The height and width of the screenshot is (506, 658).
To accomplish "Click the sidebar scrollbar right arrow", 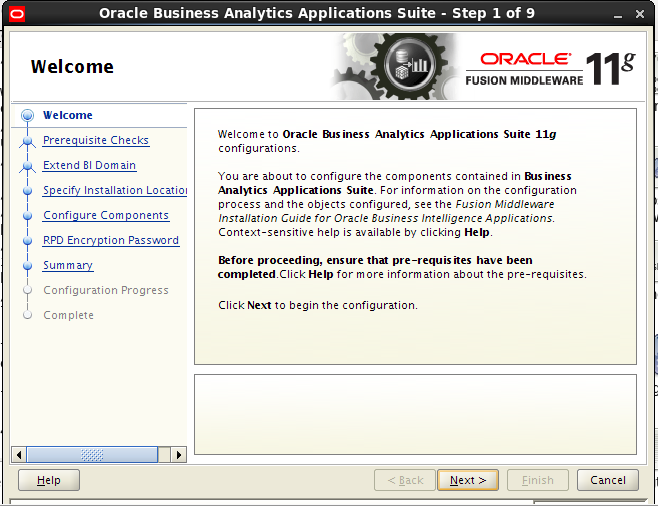I will point(179,455).
